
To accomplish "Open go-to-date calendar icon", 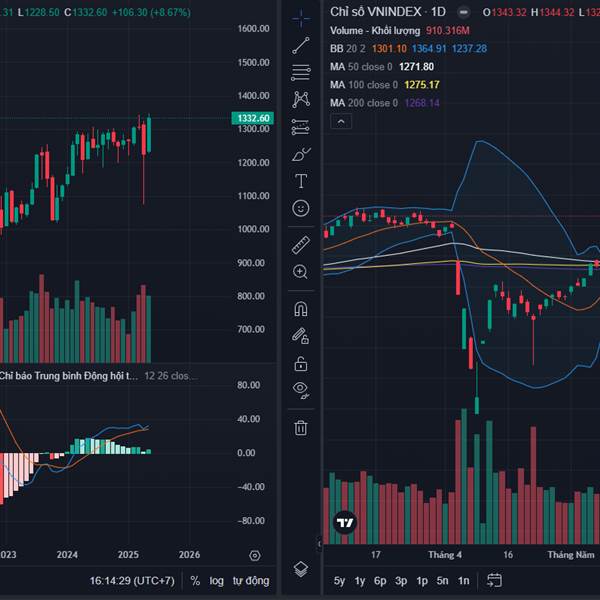I will 494,580.
